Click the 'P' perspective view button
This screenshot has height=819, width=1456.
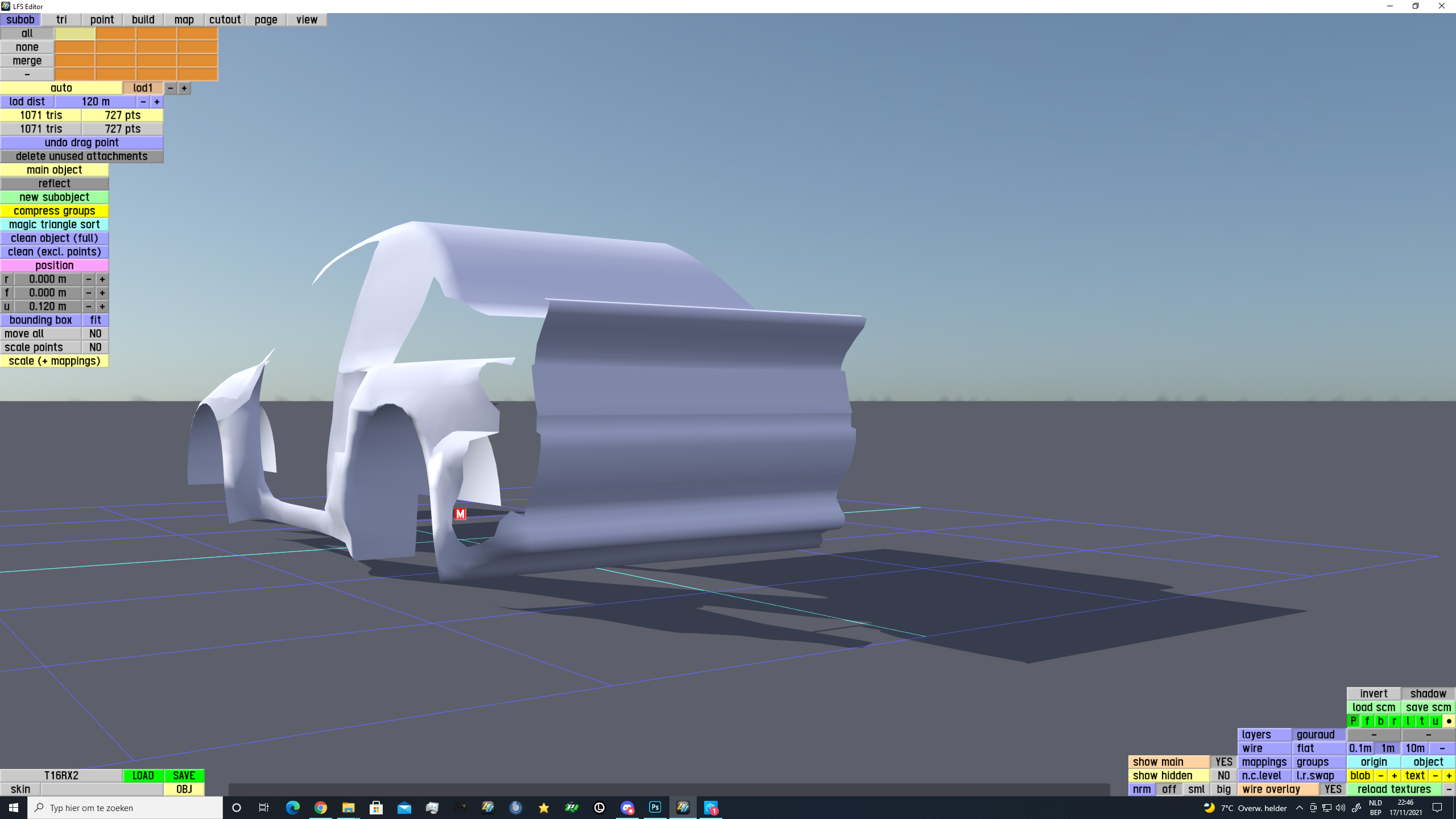pos(1353,721)
